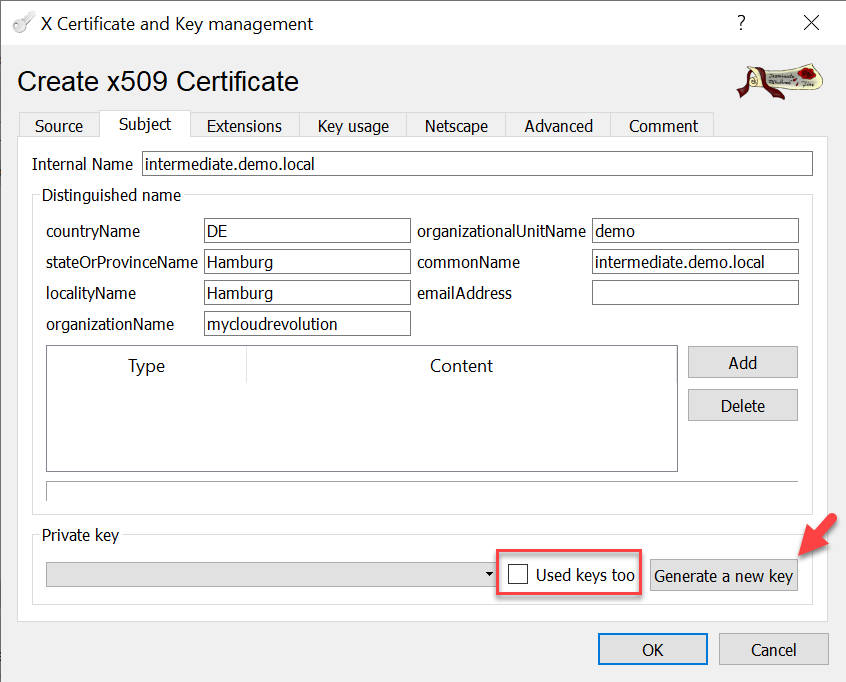The height and width of the screenshot is (682, 846).
Task: Show the Advanced tab
Action: tap(558, 126)
